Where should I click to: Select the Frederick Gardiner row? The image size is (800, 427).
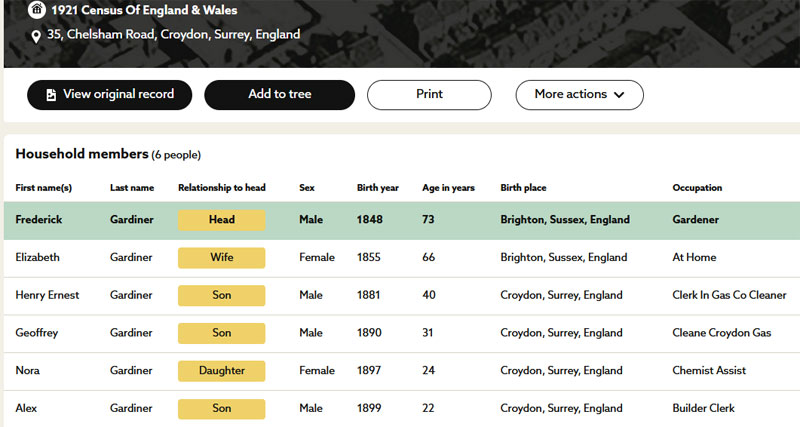pyautogui.click(x=38, y=220)
